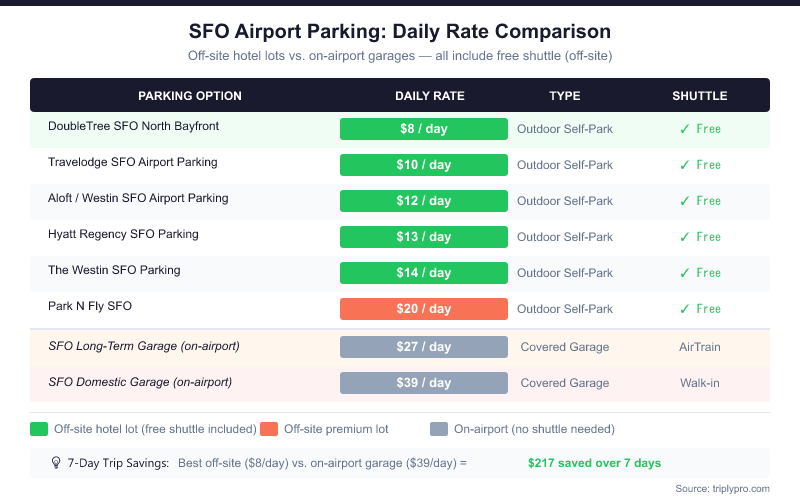Click the green off-site hotel lot legend swatch
800x500 pixels.
point(39,429)
